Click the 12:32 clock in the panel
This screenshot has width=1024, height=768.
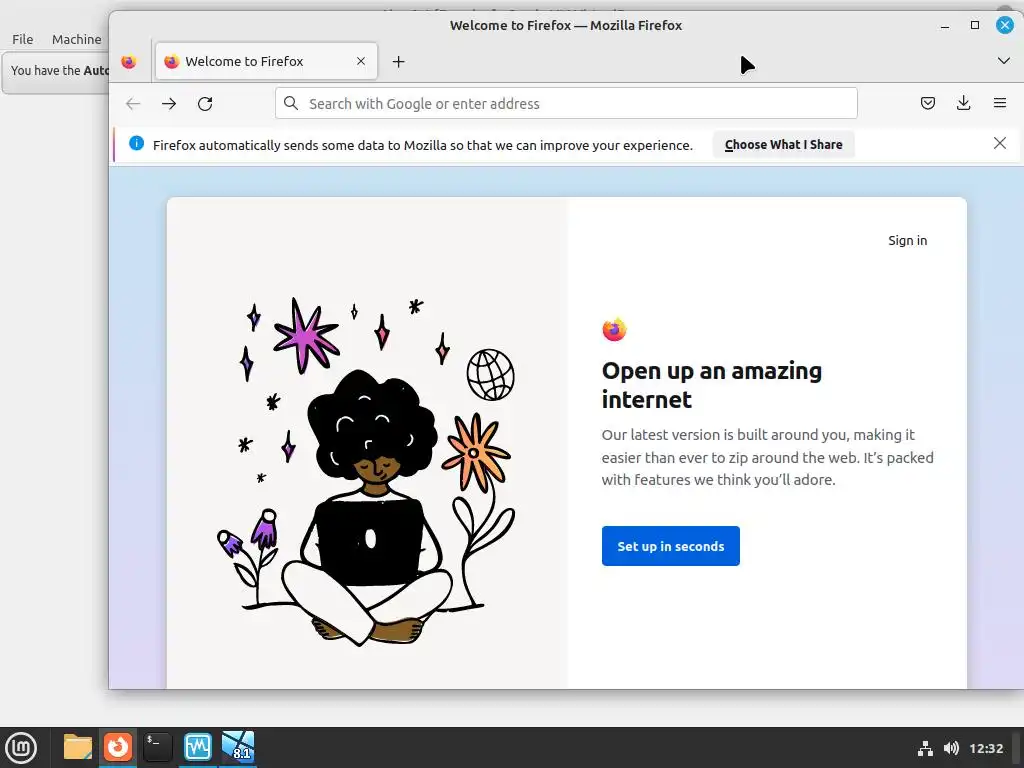click(x=985, y=748)
